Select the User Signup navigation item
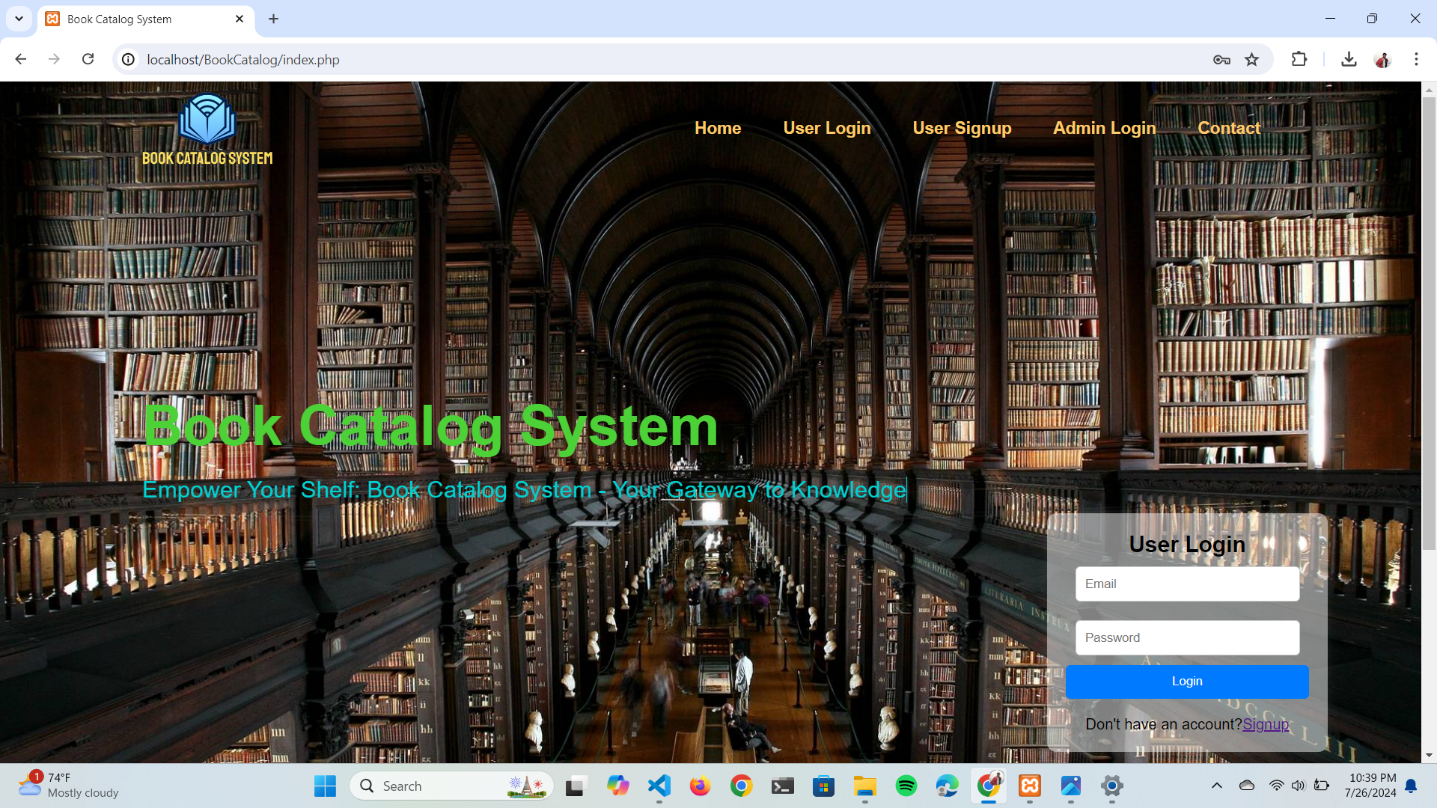Screen dimensions: 1437x808 click(961, 128)
